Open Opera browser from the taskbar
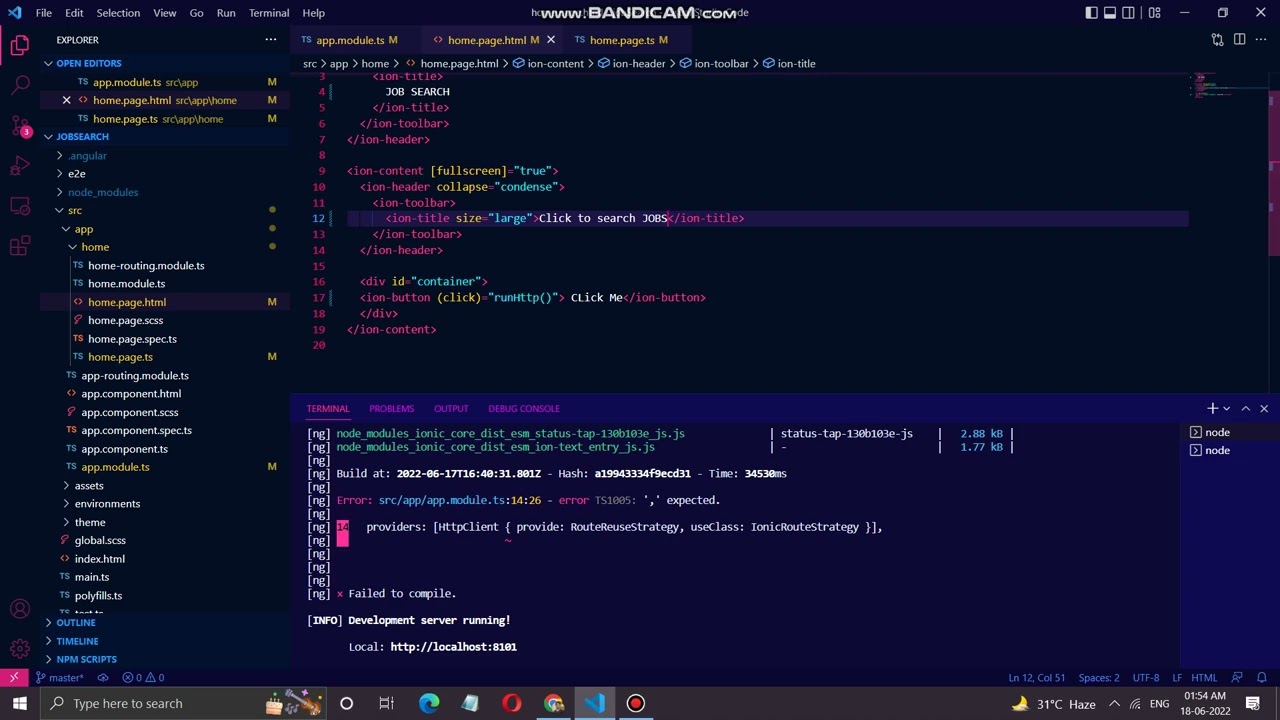Image resolution: width=1280 pixels, height=720 pixels. click(511, 703)
